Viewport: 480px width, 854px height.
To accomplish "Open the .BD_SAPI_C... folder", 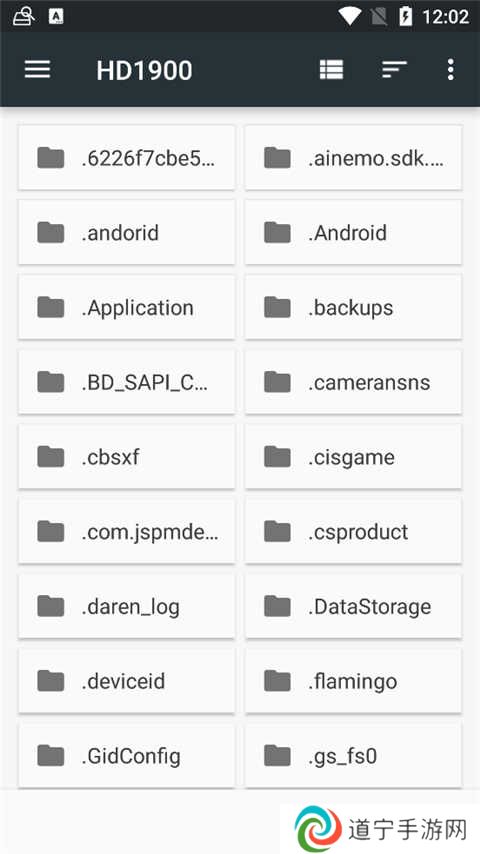I will point(127,382).
